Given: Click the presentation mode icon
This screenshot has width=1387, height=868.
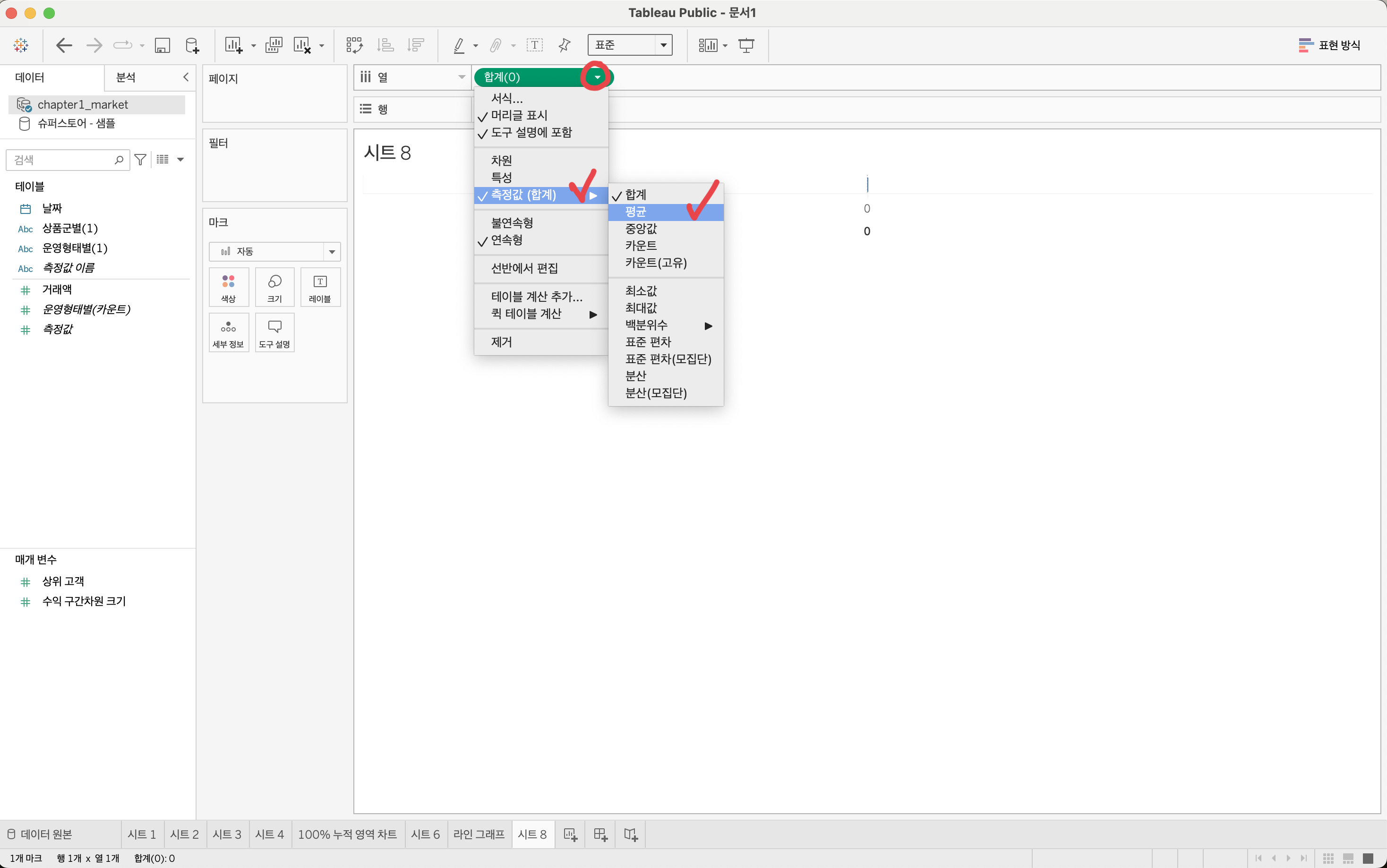Looking at the screenshot, I should click(746, 45).
